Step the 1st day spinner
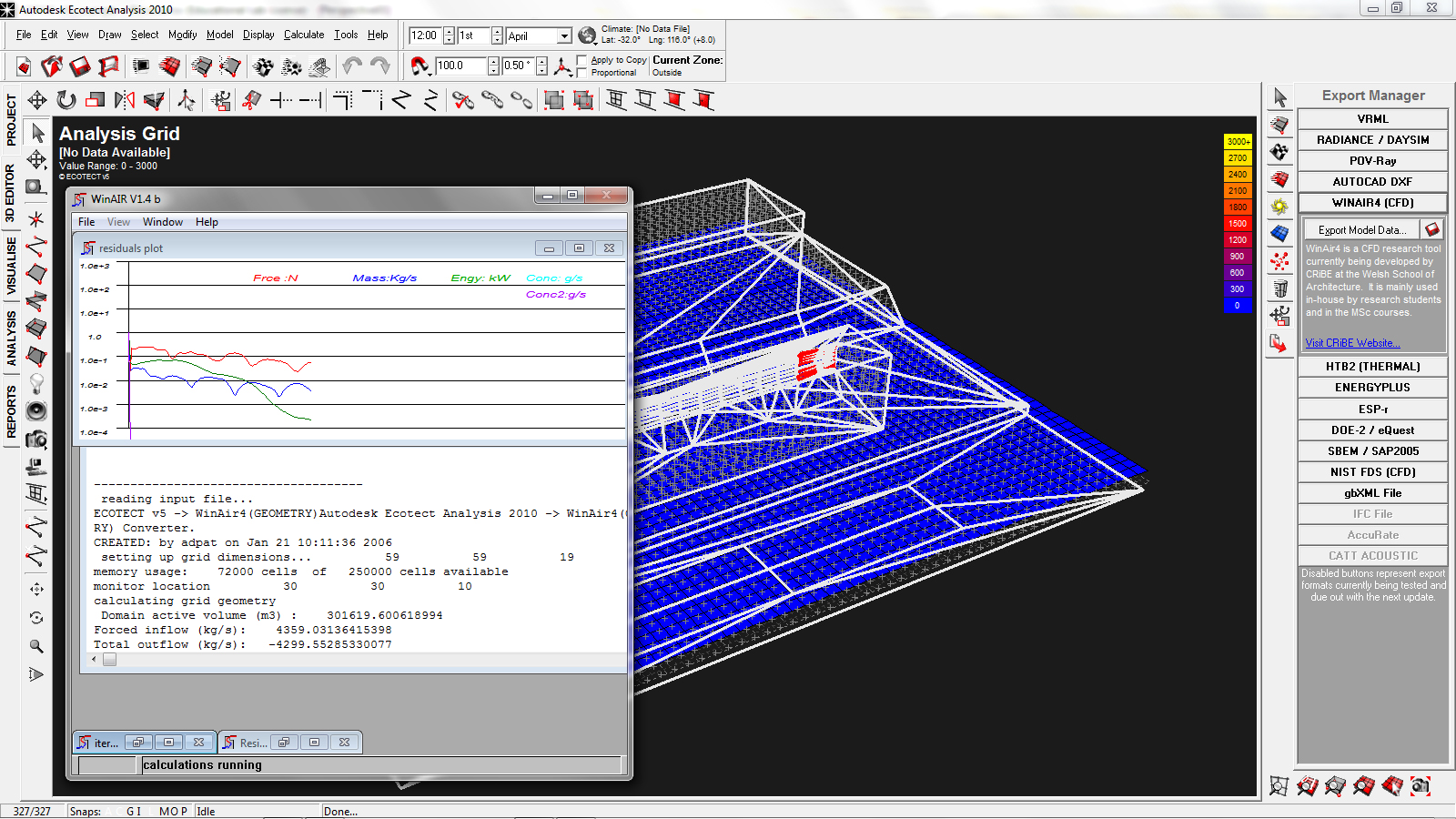 [x=497, y=35]
